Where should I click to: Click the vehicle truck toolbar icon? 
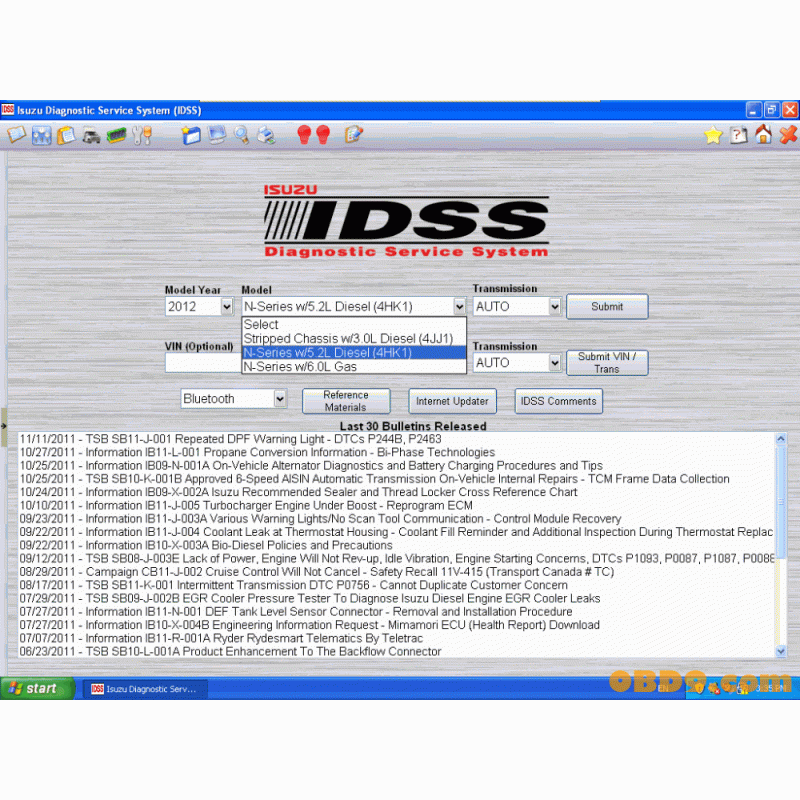click(91, 136)
